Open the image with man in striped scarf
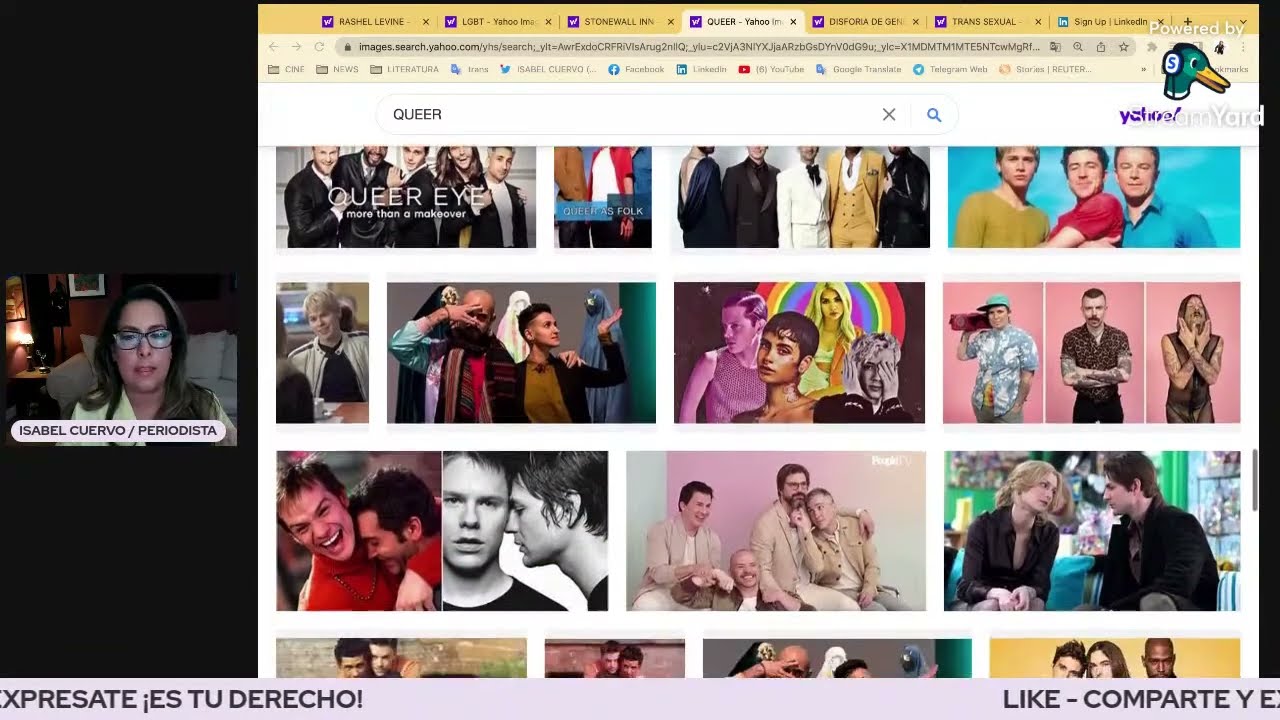1280x720 pixels. point(521,352)
